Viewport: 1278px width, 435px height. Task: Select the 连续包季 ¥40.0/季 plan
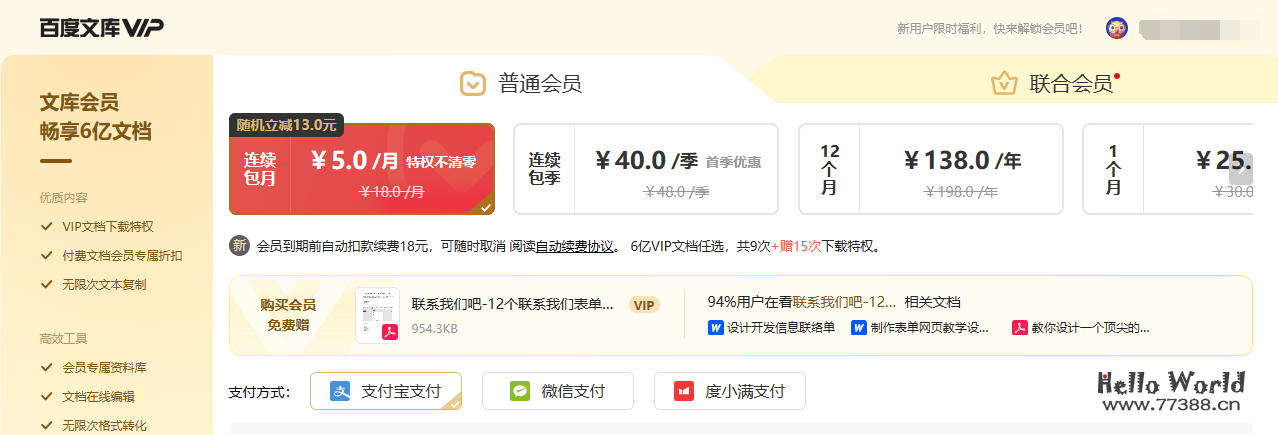[646, 169]
